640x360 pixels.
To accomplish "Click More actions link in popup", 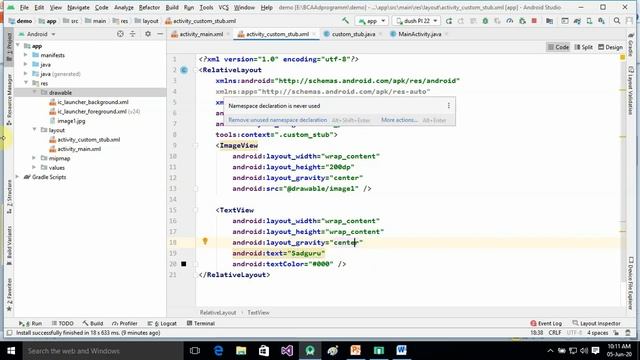I will tap(399, 120).
